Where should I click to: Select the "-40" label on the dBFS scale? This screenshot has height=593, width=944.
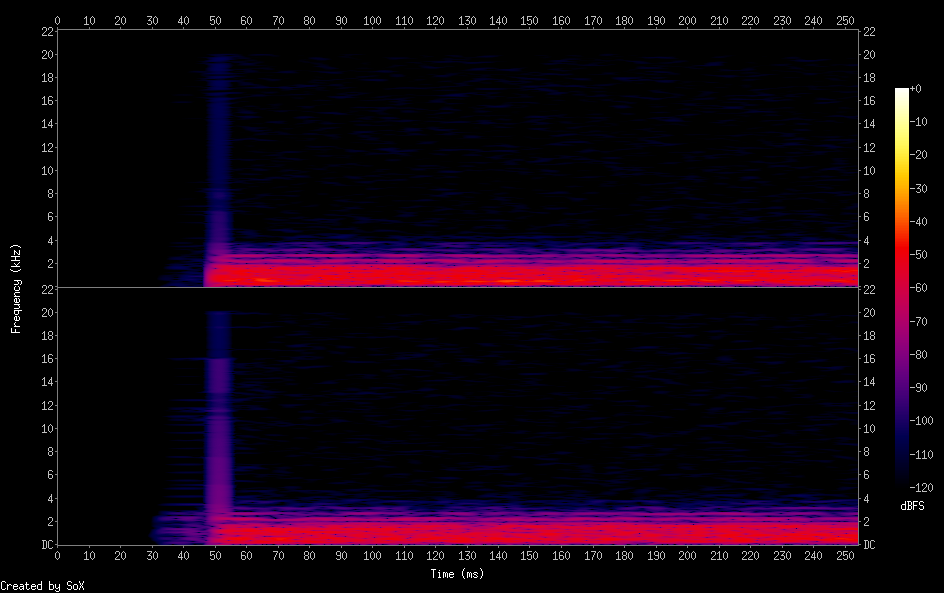919,222
